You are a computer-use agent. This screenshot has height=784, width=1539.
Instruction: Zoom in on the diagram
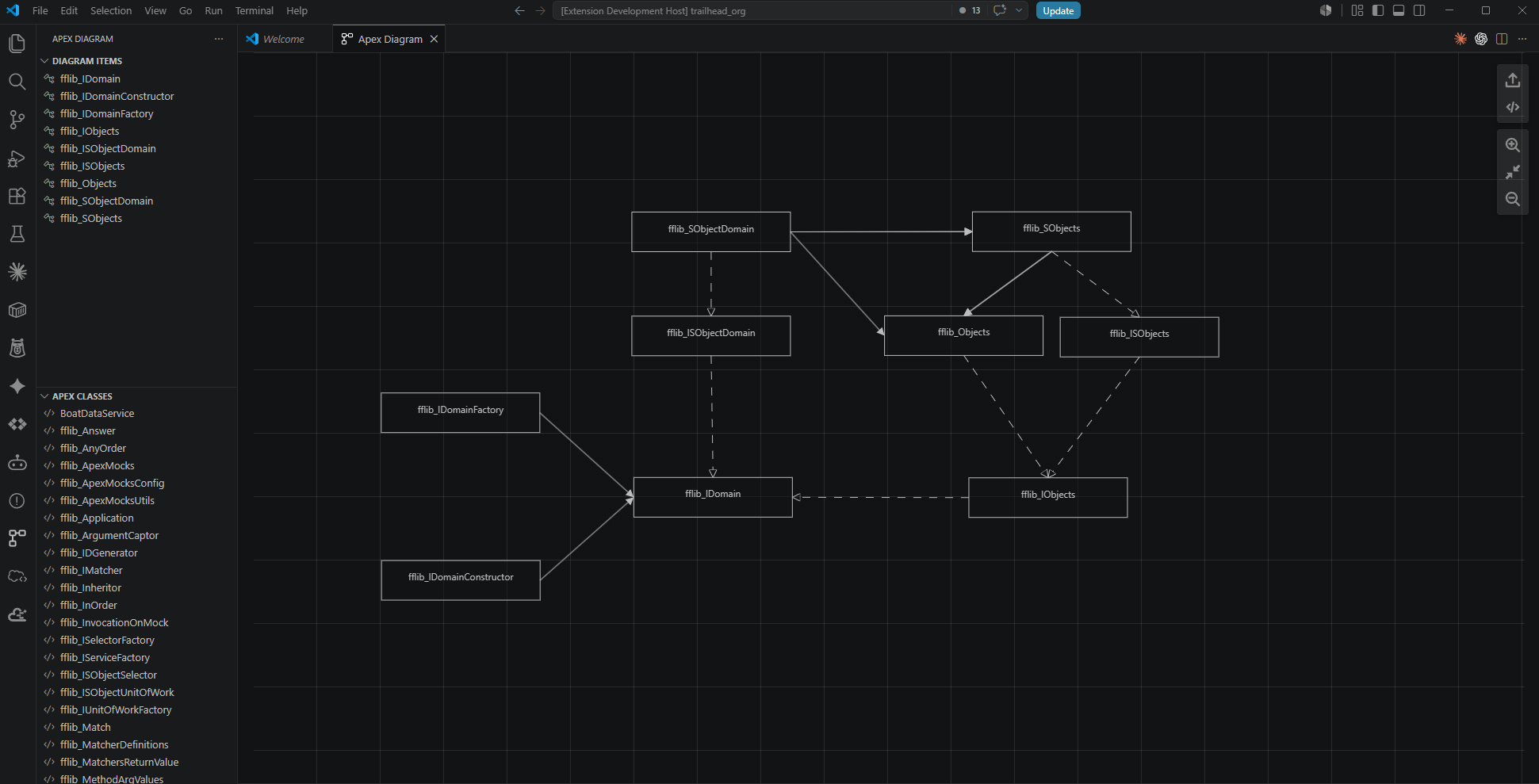[1513, 145]
